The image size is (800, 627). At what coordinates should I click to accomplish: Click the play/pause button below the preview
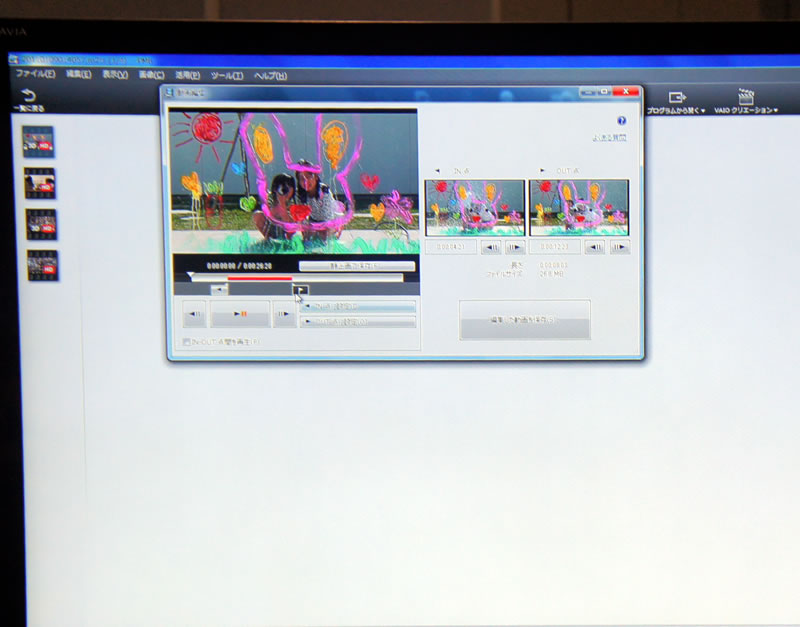tap(240, 314)
